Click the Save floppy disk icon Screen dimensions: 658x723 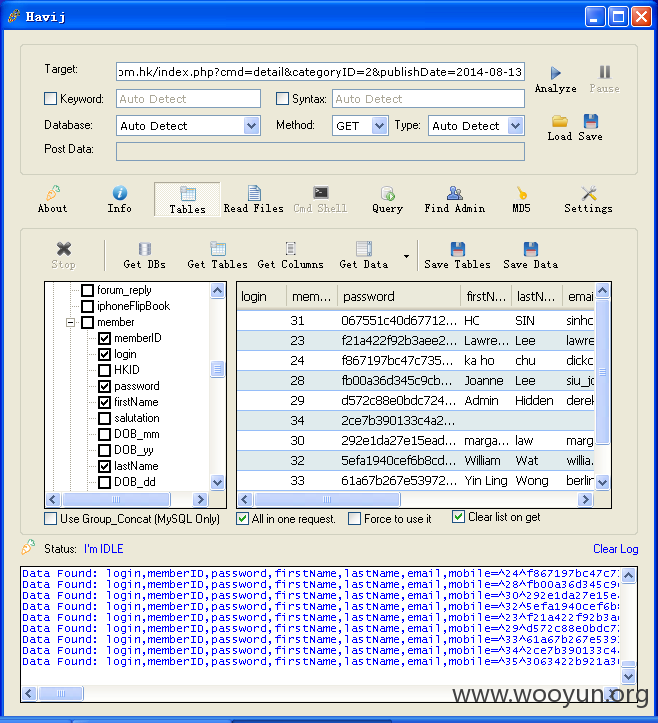coord(591,121)
